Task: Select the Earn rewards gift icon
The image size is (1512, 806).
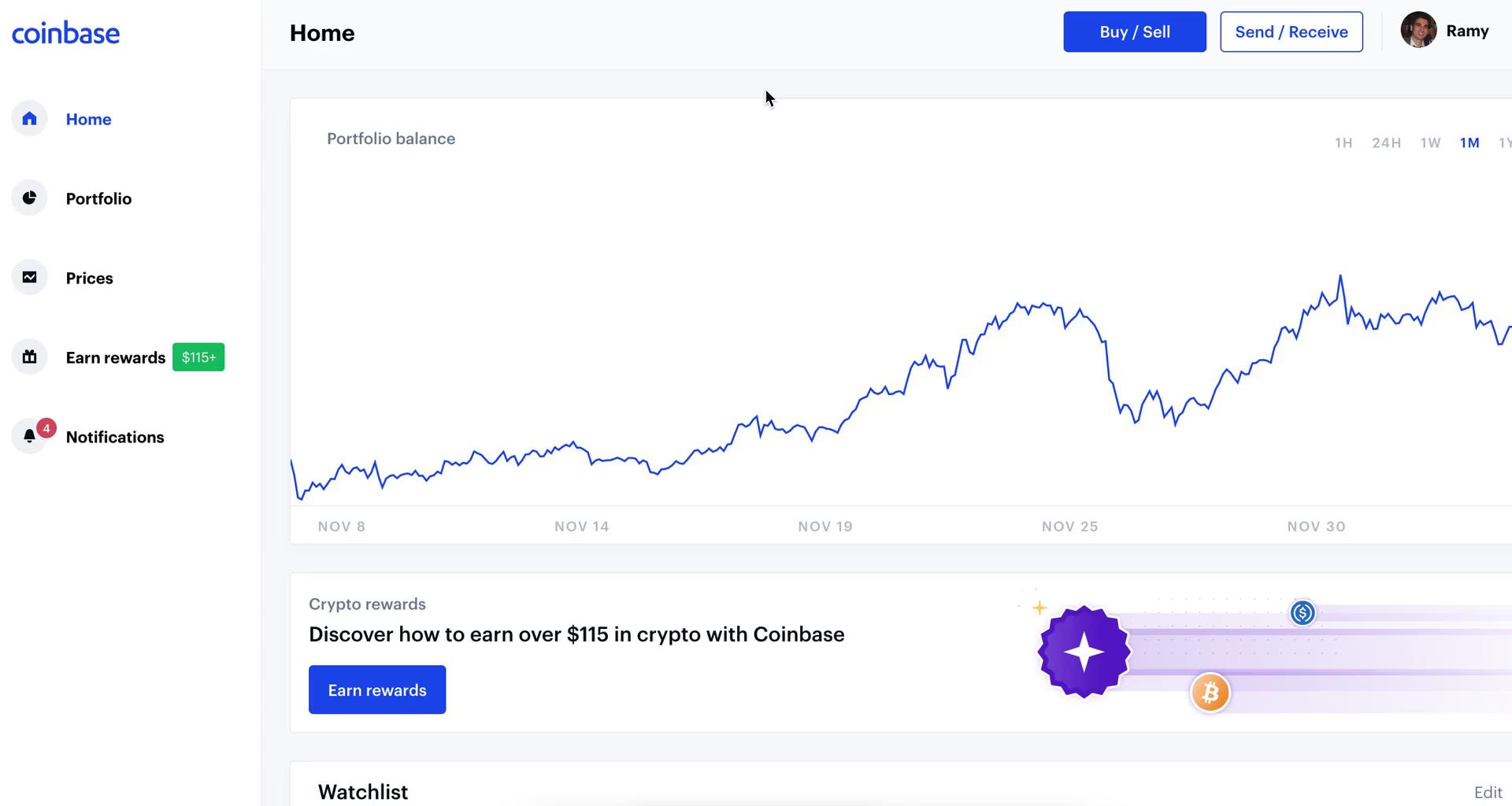Action: [29, 357]
